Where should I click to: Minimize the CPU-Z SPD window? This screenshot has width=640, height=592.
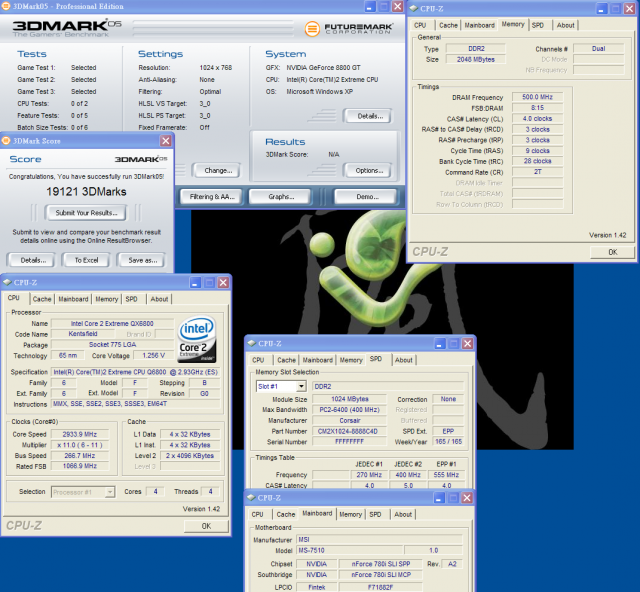(x=440, y=344)
